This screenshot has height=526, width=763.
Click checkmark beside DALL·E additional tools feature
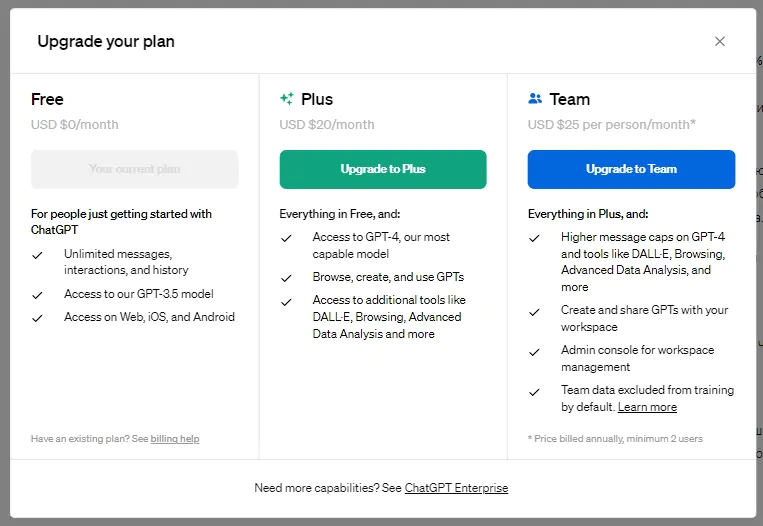click(x=286, y=301)
